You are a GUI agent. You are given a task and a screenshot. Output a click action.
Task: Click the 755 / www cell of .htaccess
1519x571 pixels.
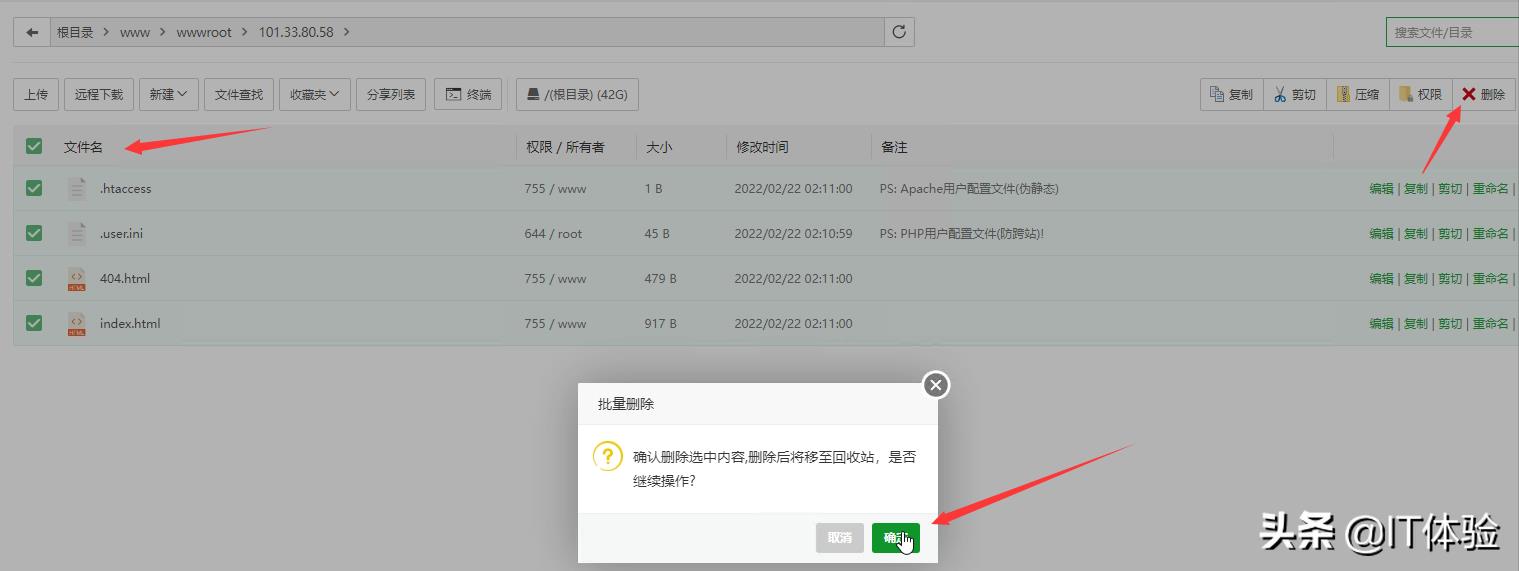[555, 188]
